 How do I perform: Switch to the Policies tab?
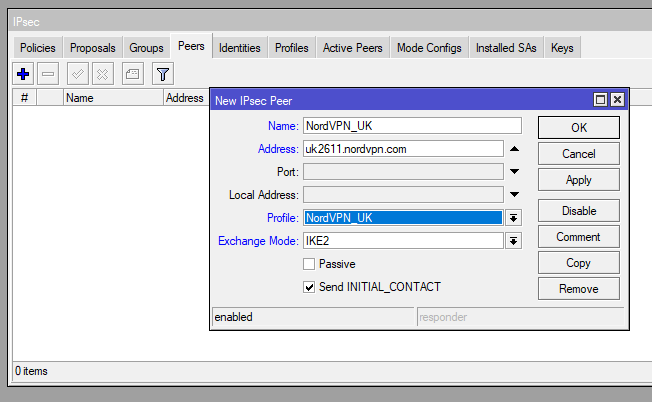pos(38,48)
